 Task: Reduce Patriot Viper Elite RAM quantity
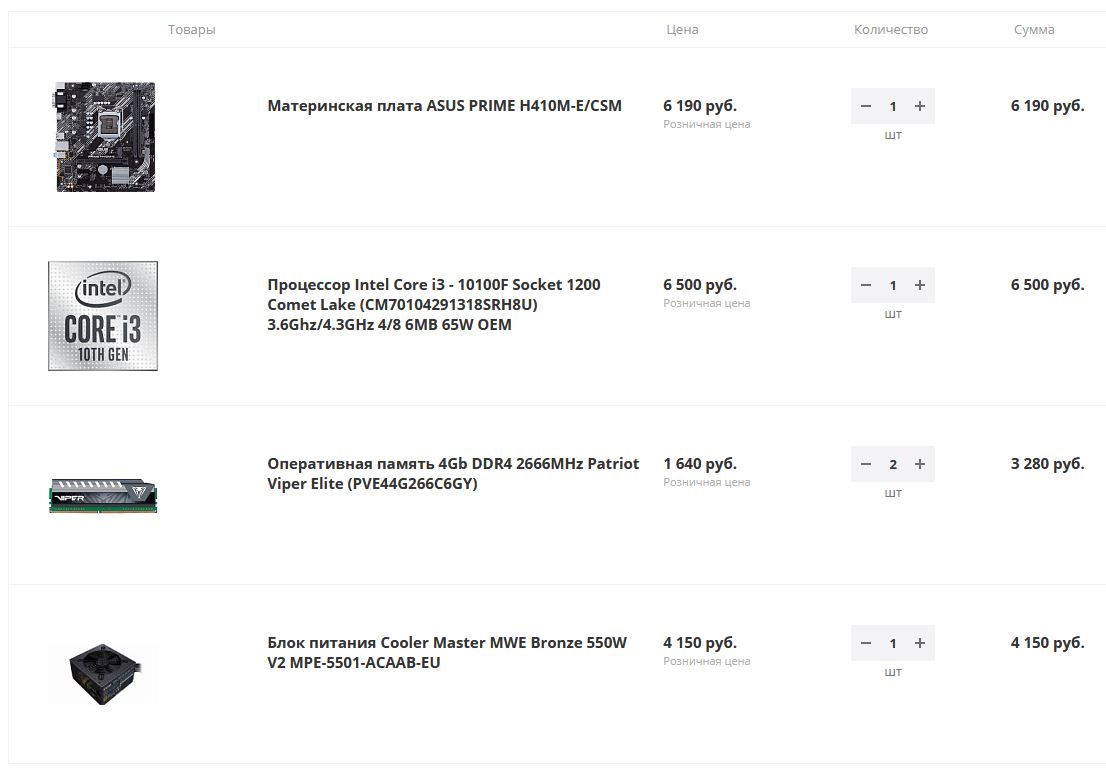click(866, 464)
